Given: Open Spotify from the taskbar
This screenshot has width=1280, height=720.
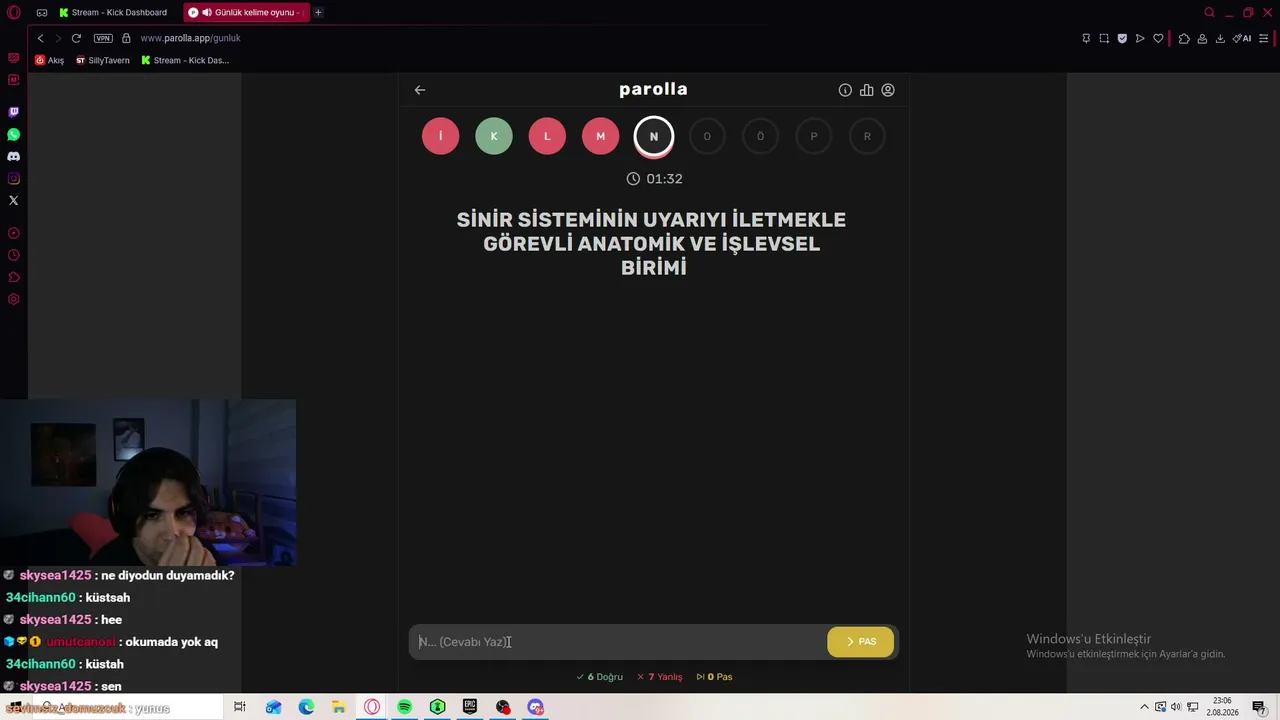Looking at the screenshot, I should pyautogui.click(x=404, y=707).
